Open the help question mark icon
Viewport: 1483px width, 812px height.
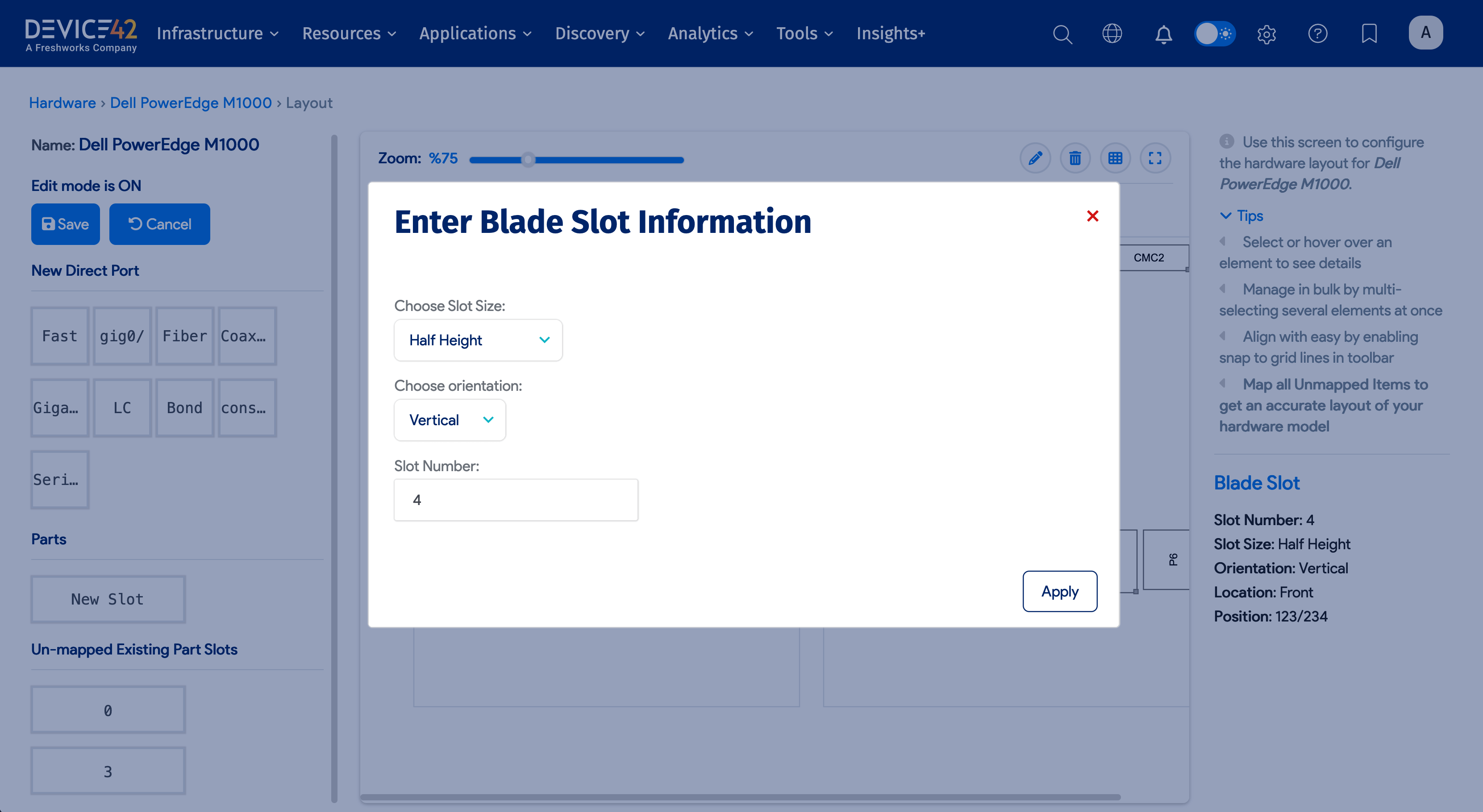[x=1317, y=33]
